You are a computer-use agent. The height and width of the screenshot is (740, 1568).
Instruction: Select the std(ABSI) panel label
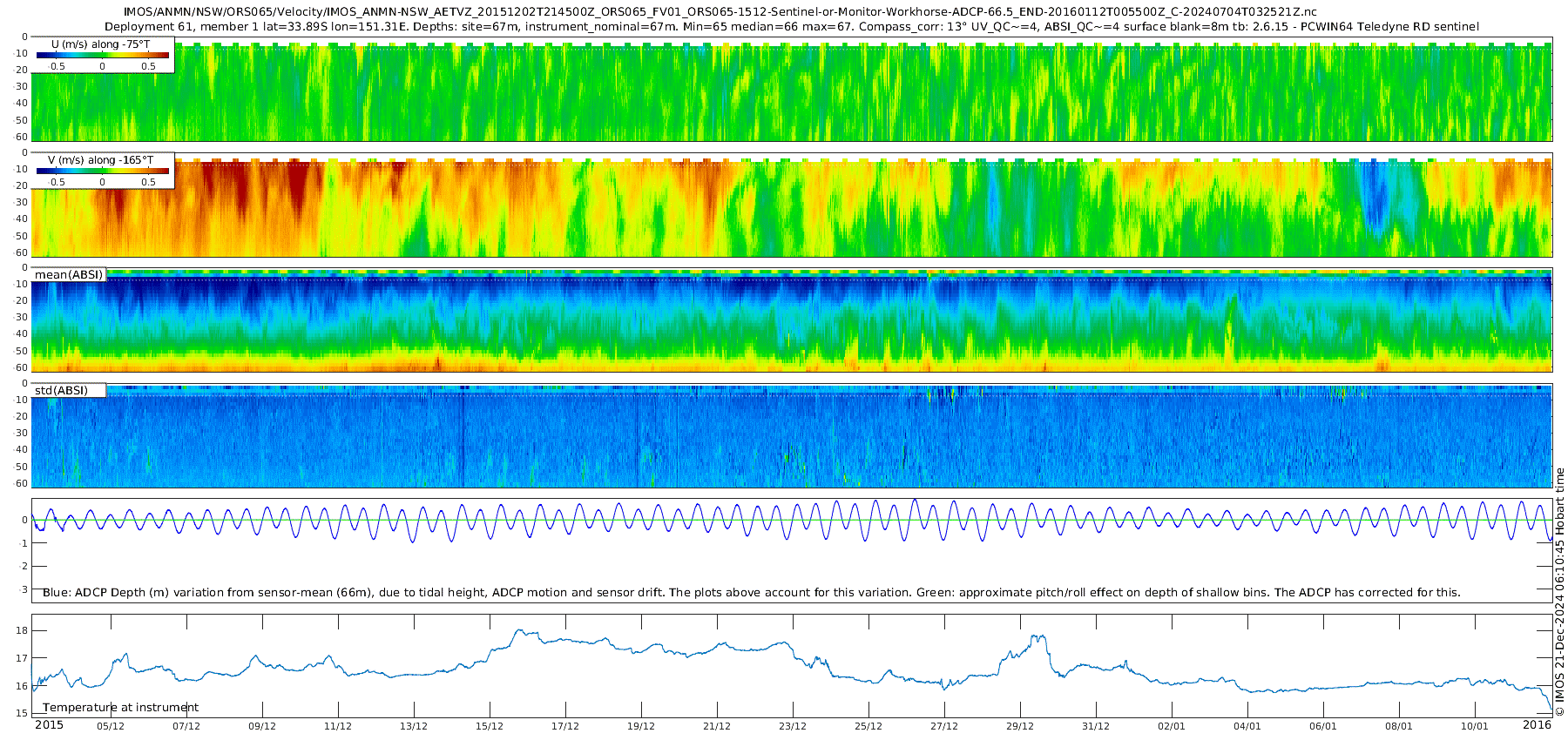tap(62, 390)
